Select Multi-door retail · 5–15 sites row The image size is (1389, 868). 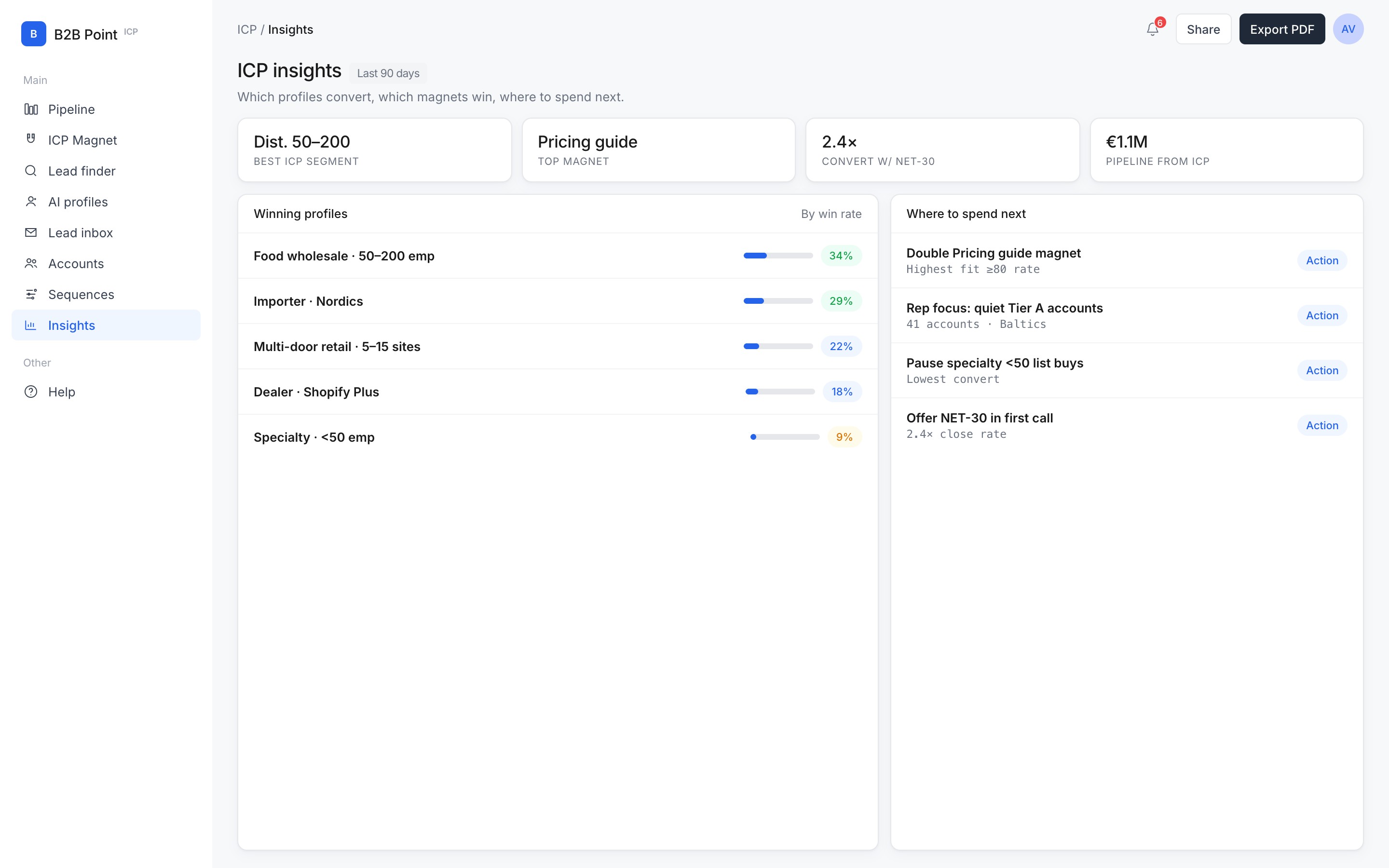point(558,347)
